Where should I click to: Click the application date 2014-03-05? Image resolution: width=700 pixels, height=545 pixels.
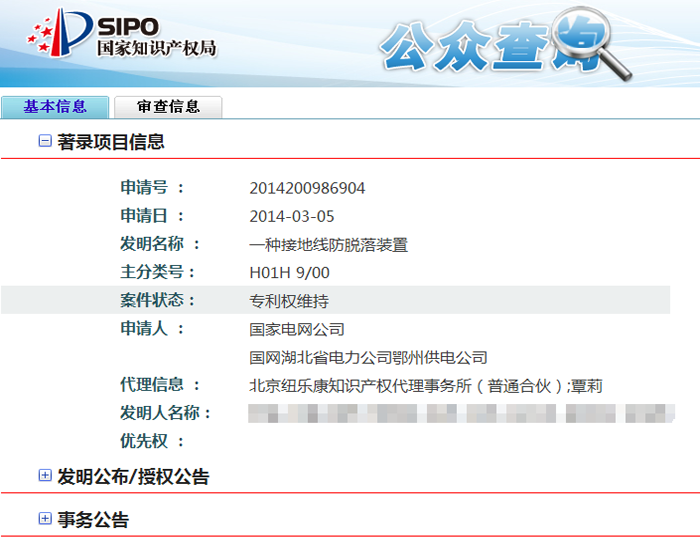[292, 216]
